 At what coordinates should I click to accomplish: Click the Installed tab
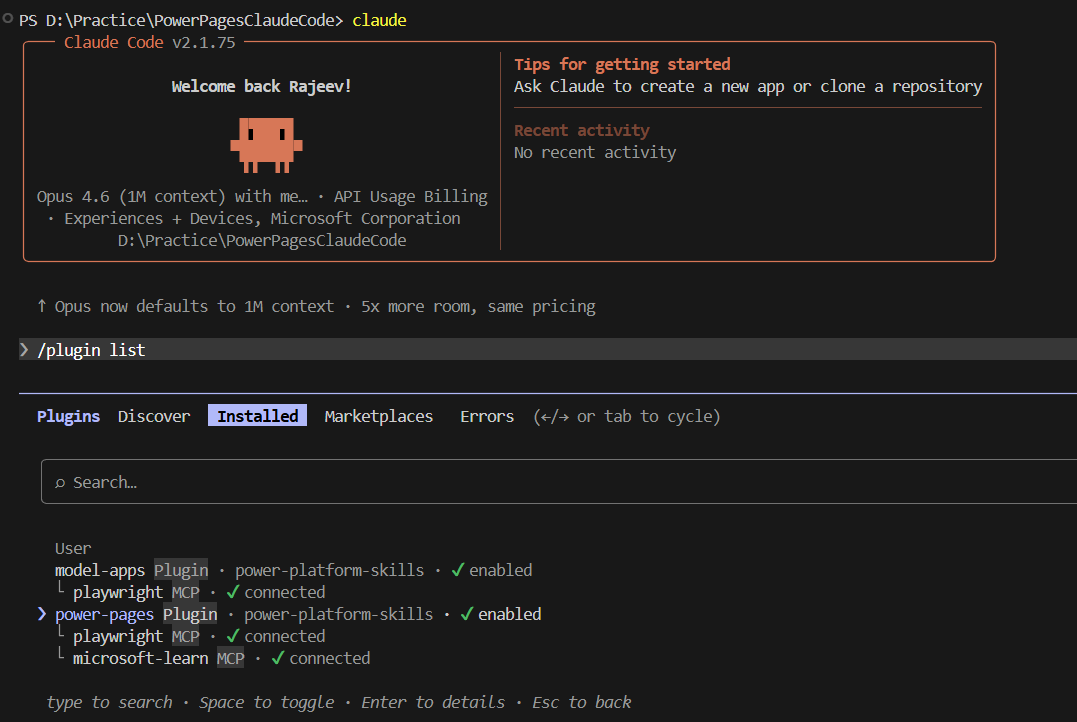point(257,416)
